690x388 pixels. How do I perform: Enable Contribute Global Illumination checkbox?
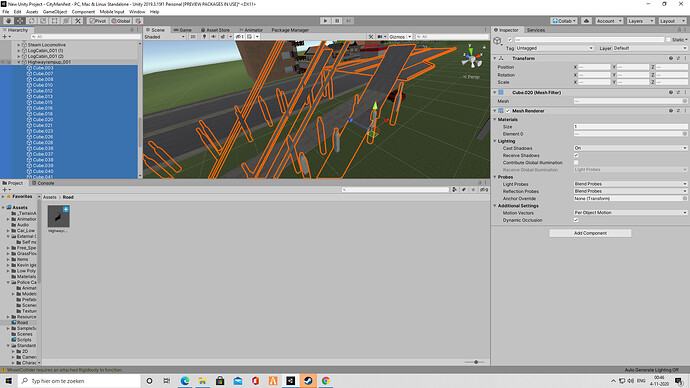[576, 162]
